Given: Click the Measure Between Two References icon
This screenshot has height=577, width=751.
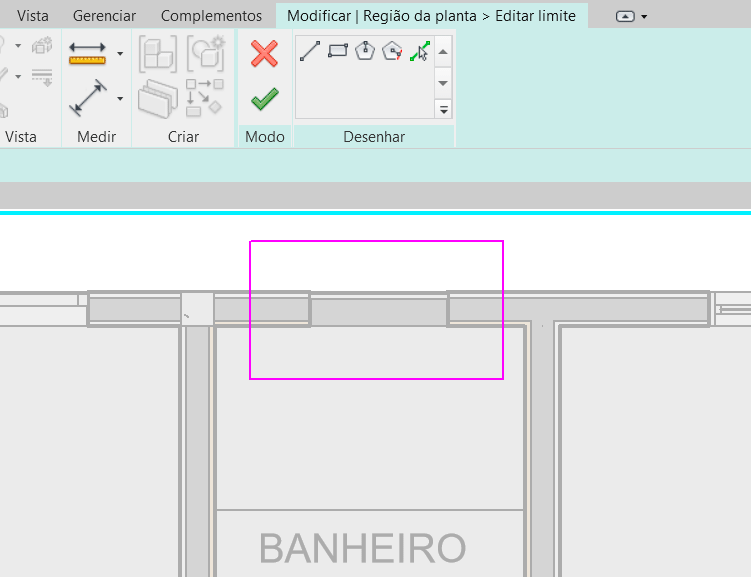Looking at the screenshot, I should [x=88, y=54].
